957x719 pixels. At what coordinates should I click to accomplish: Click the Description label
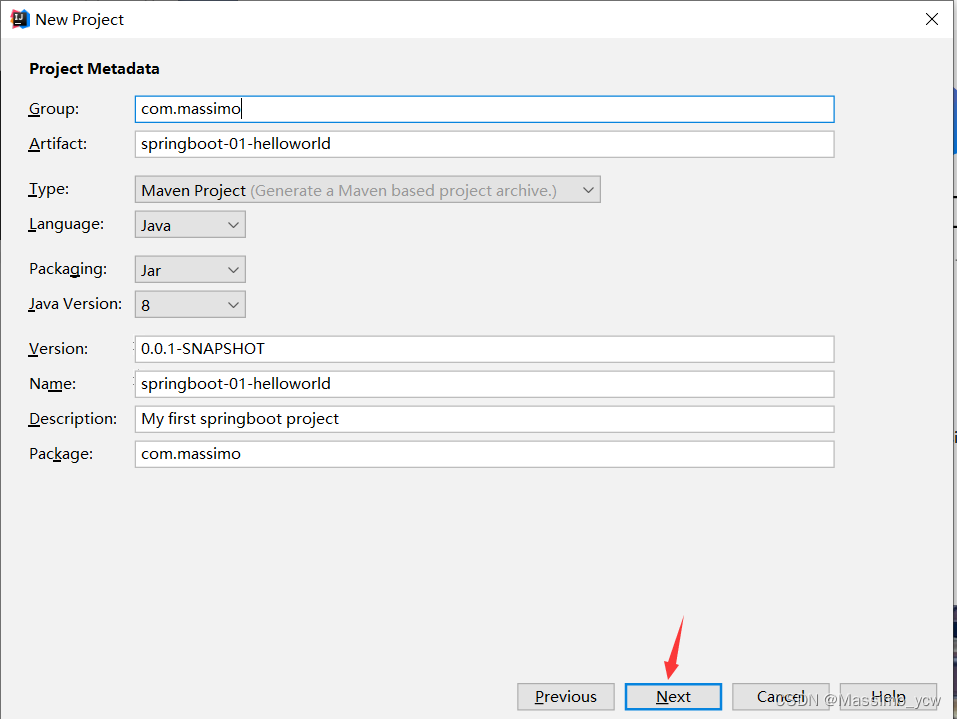[73, 419]
